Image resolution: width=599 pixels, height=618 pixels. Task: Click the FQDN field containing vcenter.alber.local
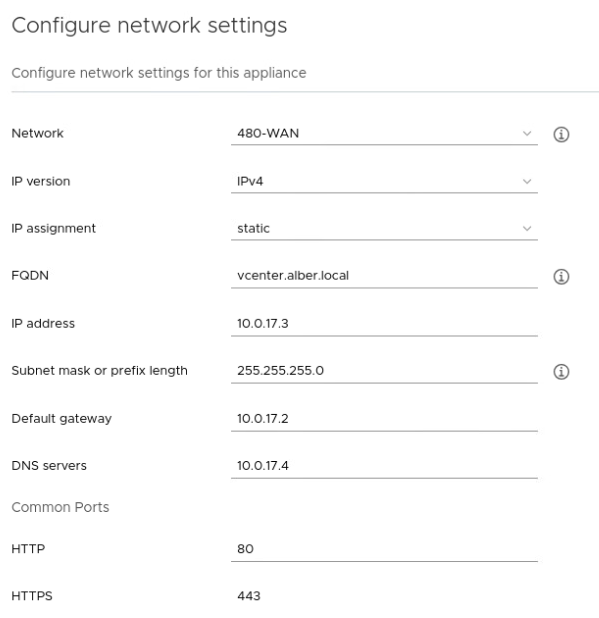tap(384, 276)
